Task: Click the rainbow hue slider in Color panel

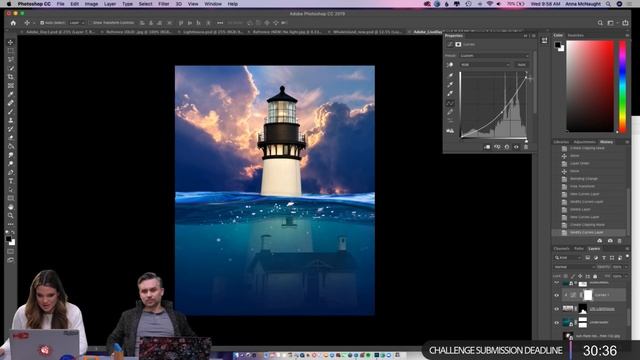Action: click(x=622, y=86)
